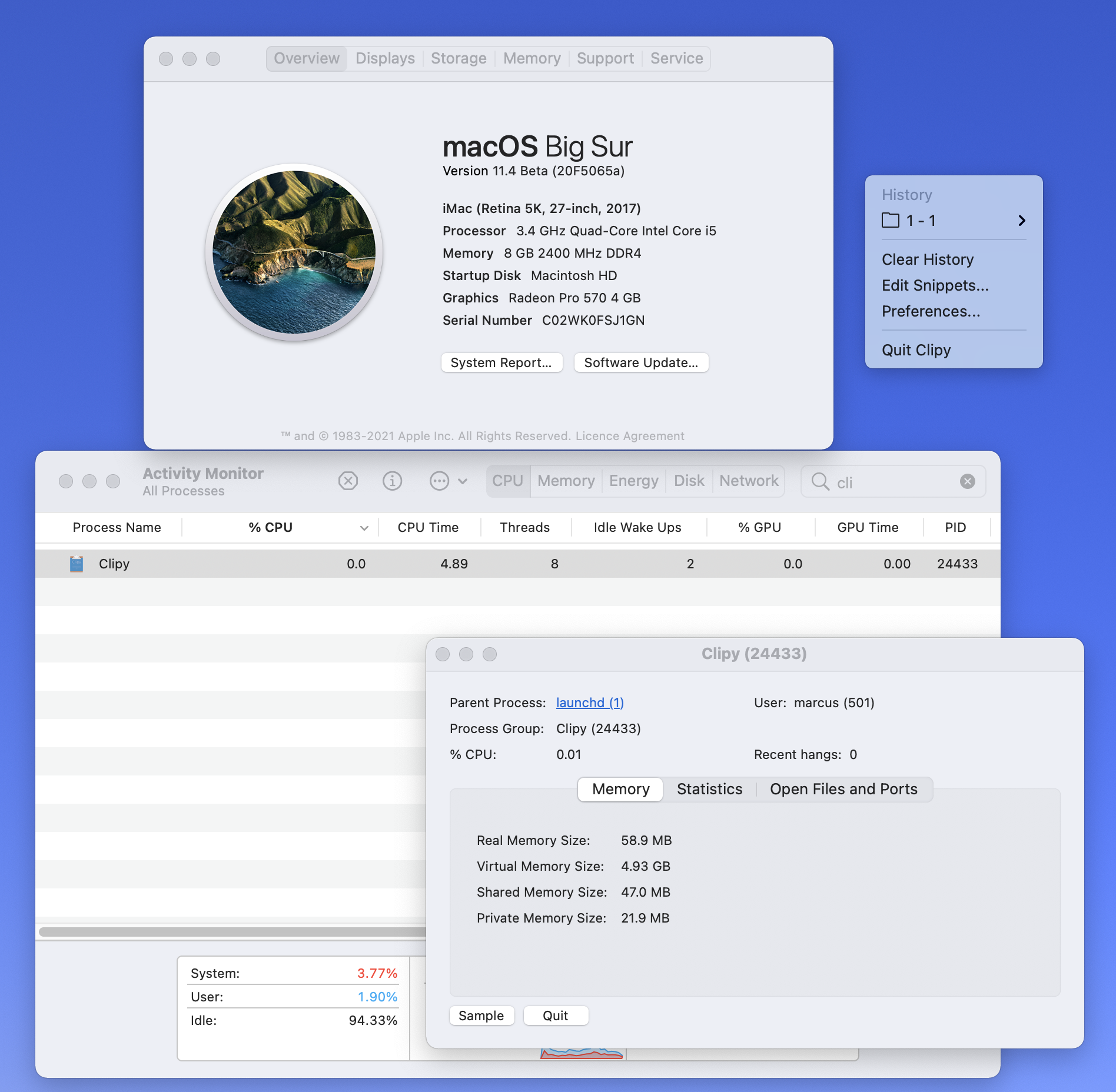Image resolution: width=1116 pixels, height=1092 pixels.
Task: Sort by the GPU Time column header
Action: 868,527
